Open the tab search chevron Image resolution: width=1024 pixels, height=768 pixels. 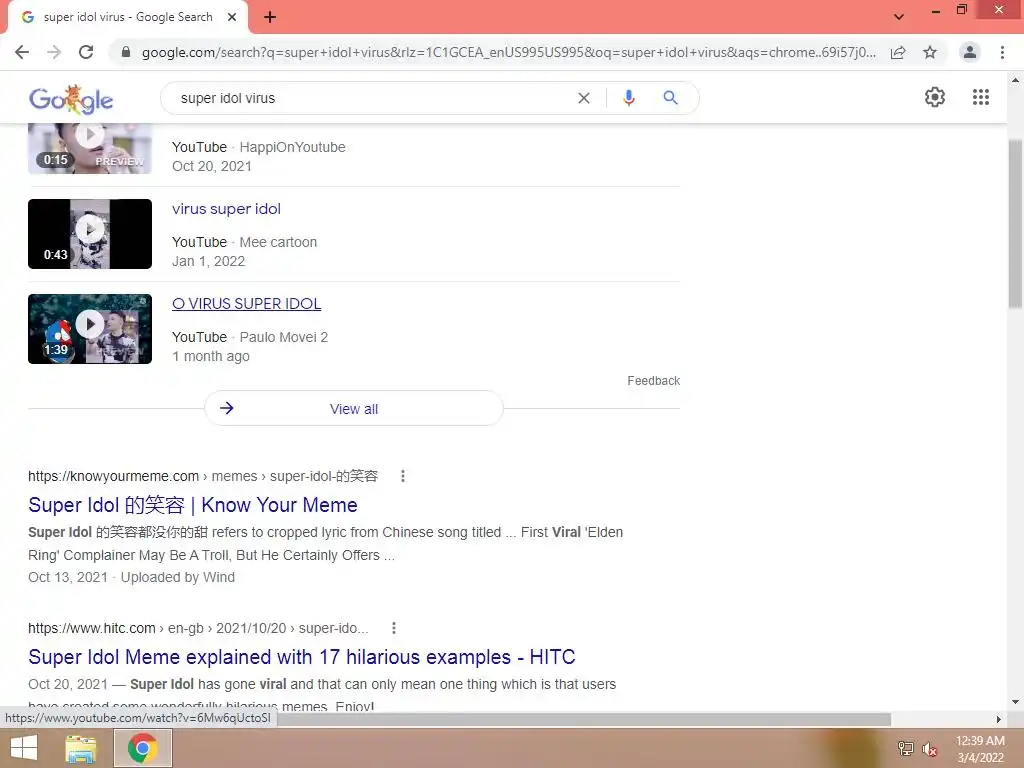(899, 17)
